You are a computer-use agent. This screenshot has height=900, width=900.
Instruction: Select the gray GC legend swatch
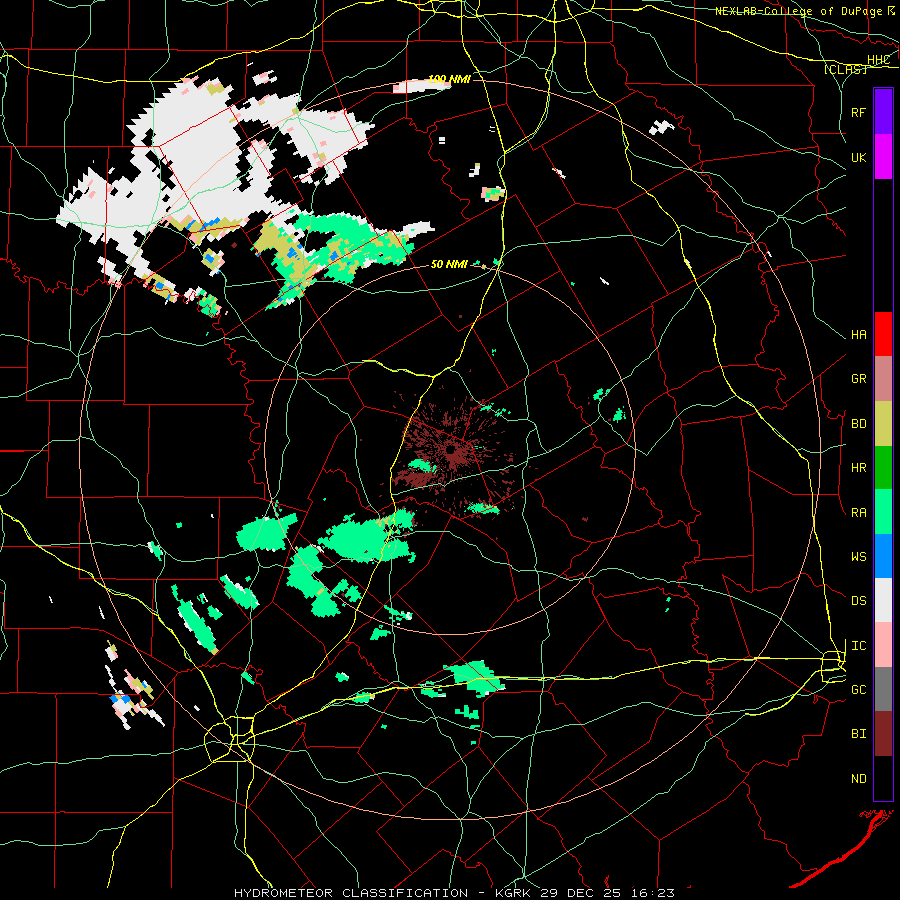point(883,689)
